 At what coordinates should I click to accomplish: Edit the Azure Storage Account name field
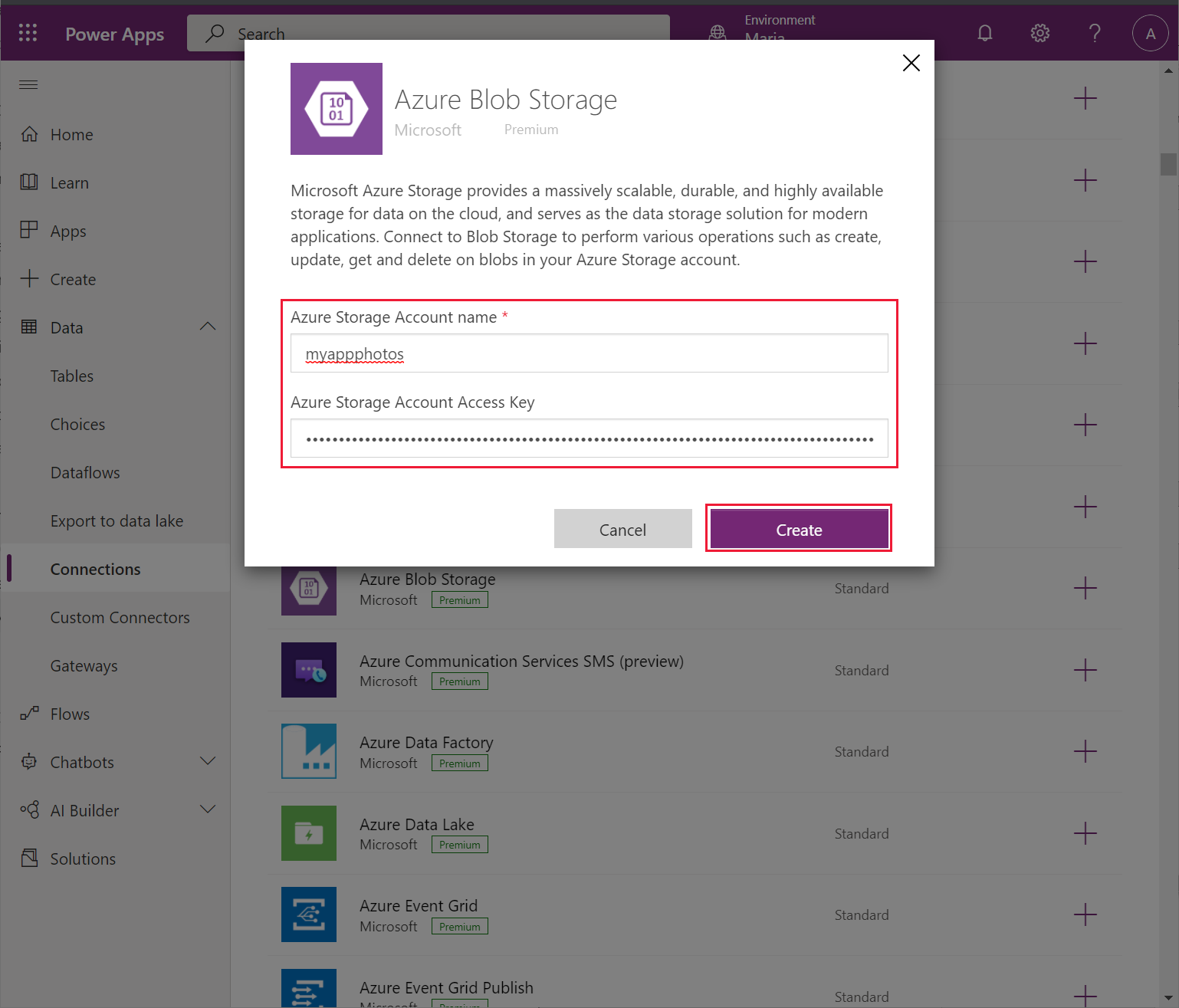click(589, 353)
